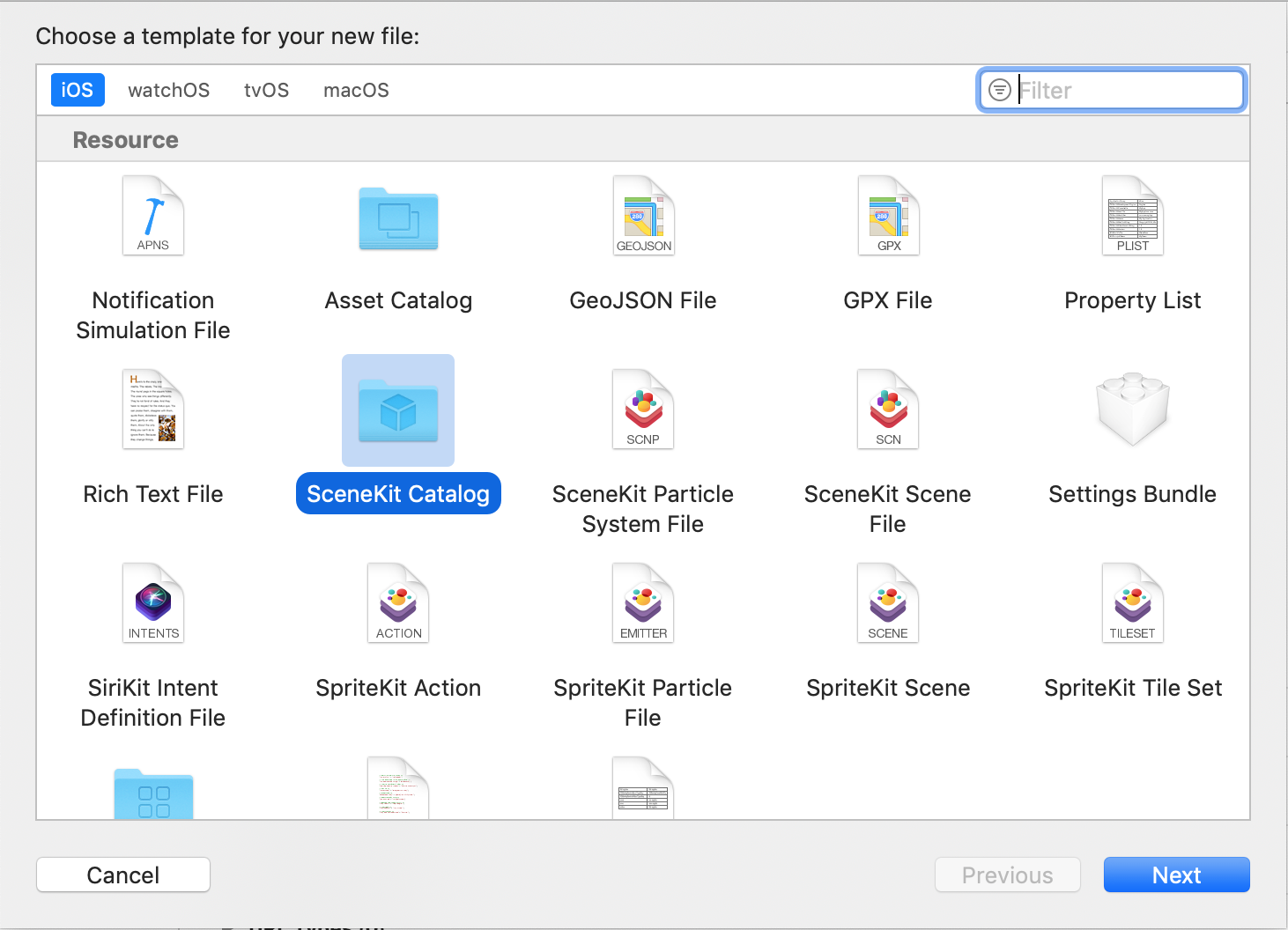Choose the Rich Text File icon
The height and width of the screenshot is (930, 1288).
[153, 410]
